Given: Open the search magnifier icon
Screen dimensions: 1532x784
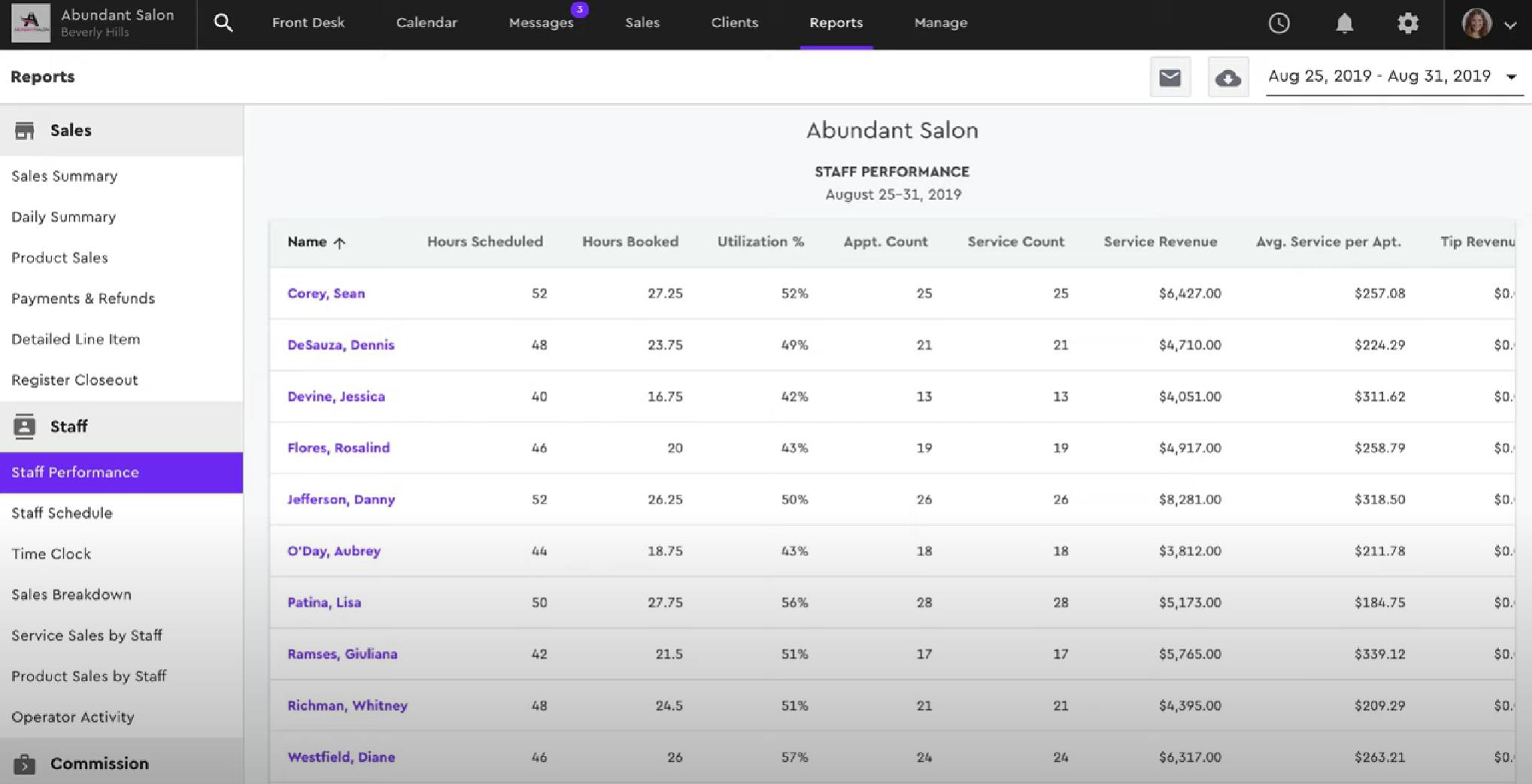Looking at the screenshot, I should click(223, 23).
